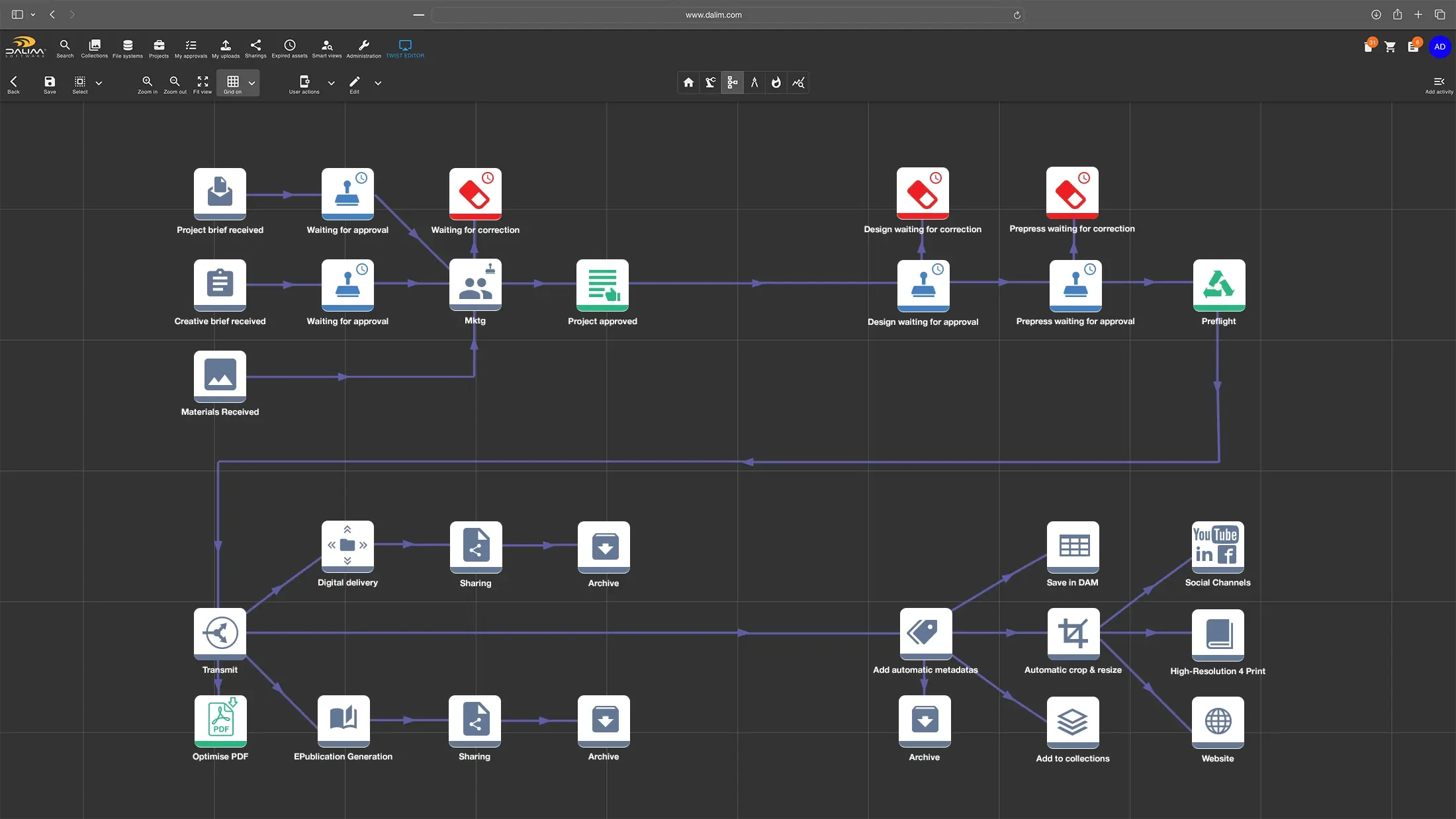Click the Save button in toolbar
Screen dimensions: 1456x819
click(49, 82)
